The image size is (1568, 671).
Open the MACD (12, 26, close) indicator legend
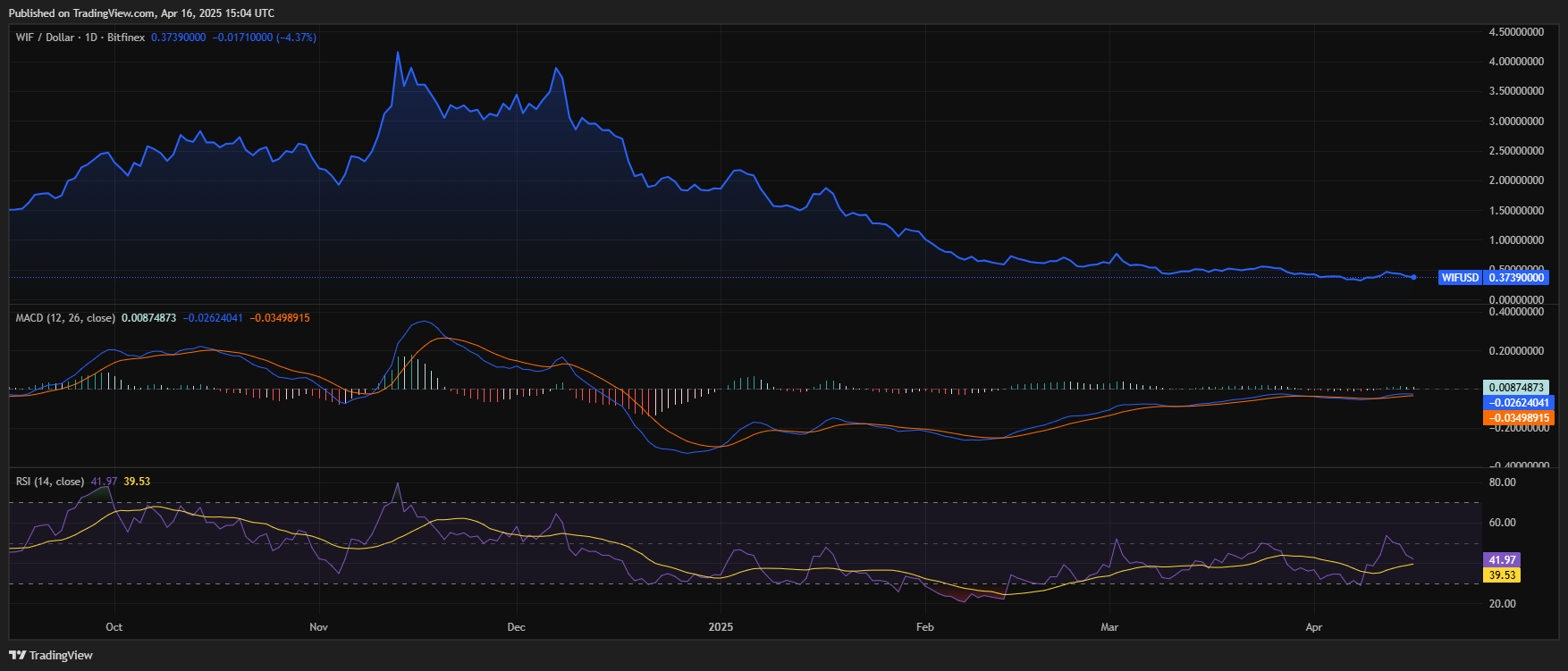coord(65,318)
